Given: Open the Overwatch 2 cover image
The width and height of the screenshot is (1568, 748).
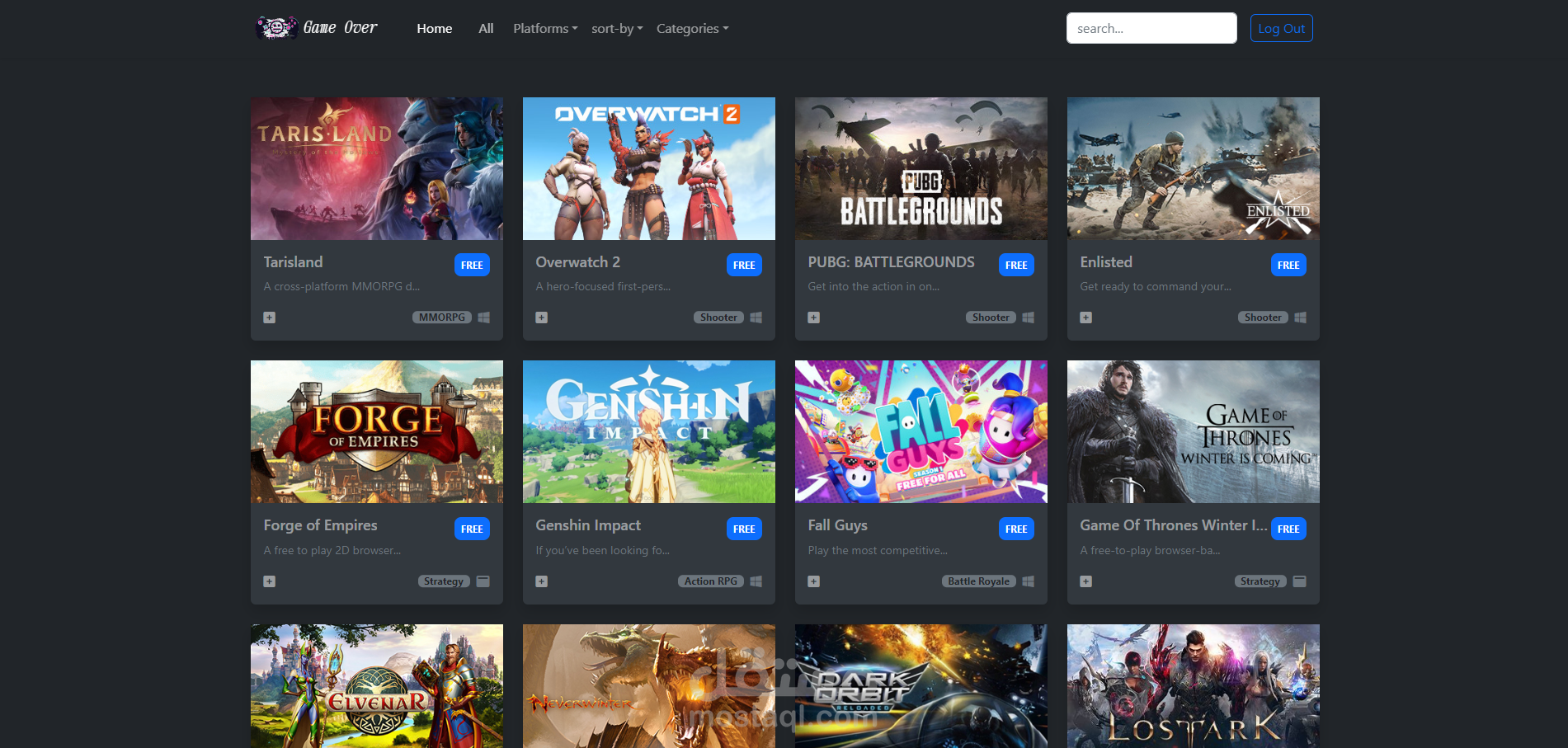Looking at the screenshot, I should [649, 168].
